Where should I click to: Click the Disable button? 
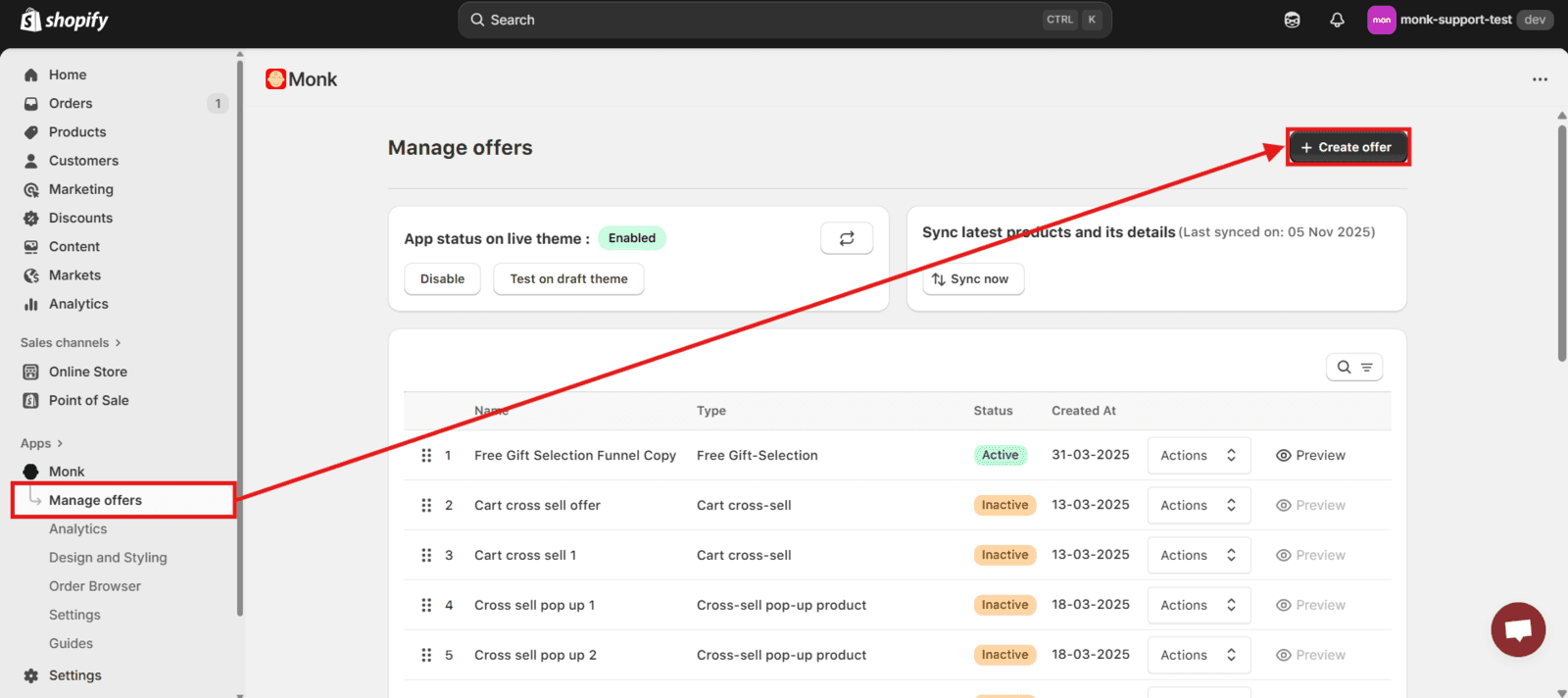[442, 279]
